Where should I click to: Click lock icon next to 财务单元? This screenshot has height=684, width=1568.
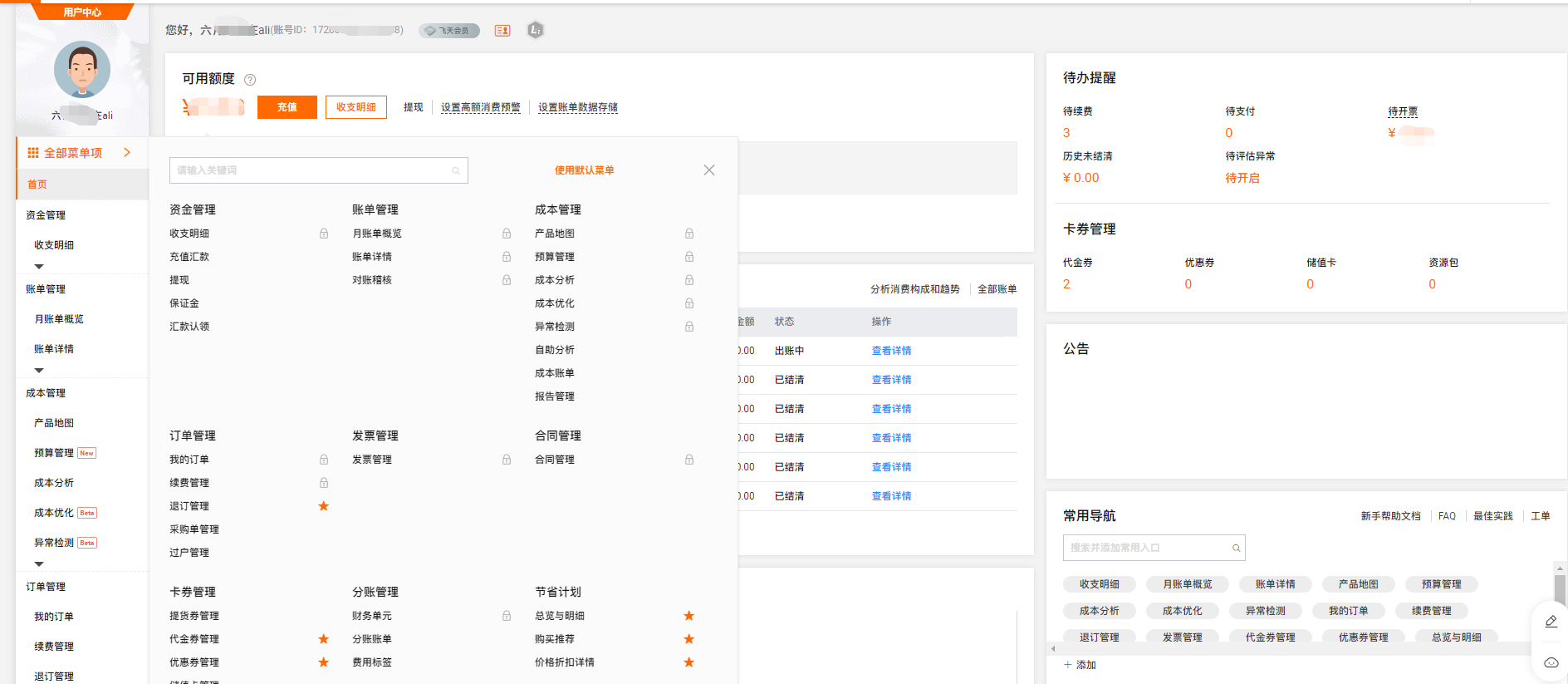507,616
